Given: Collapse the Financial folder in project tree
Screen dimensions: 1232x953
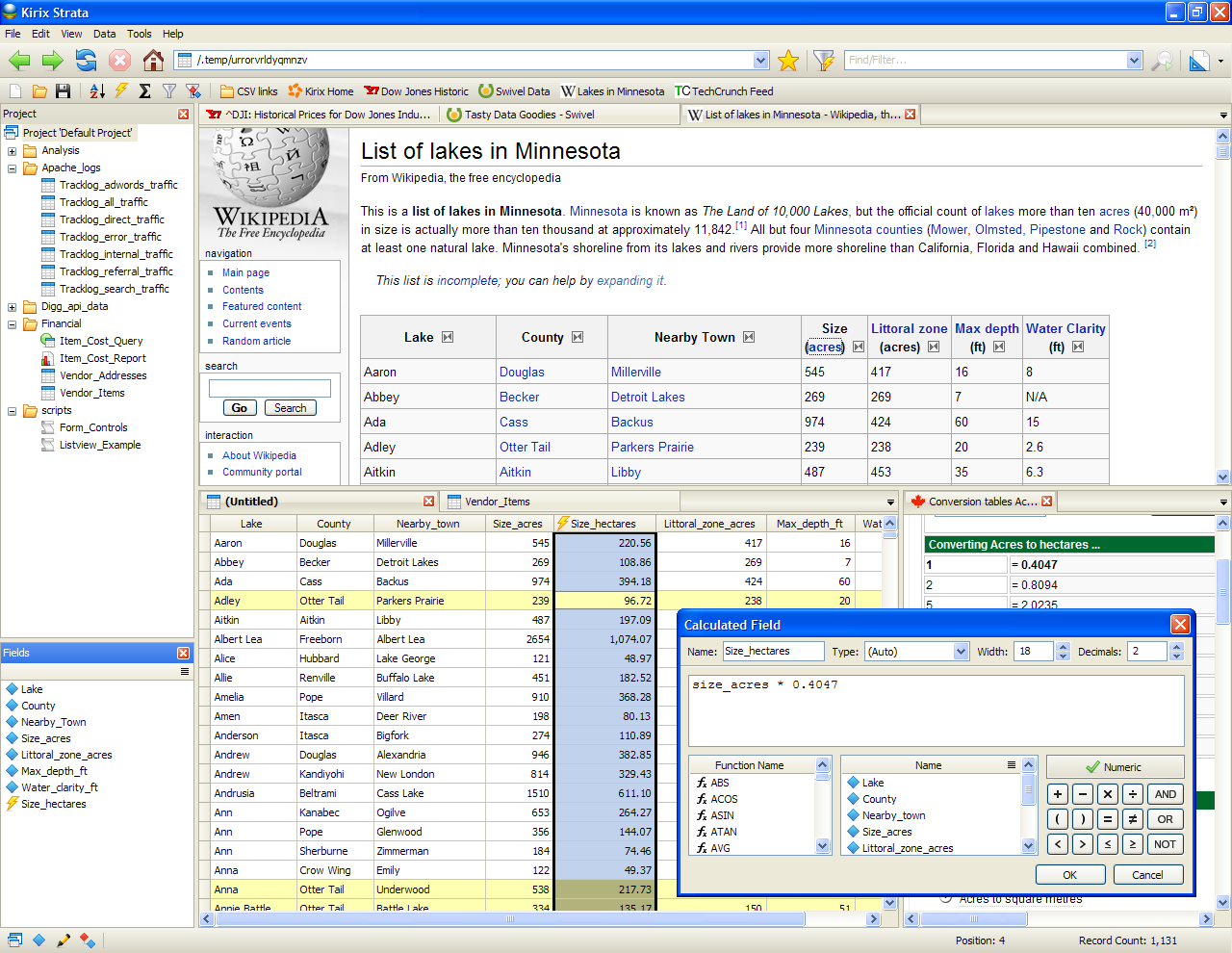Looking at the screenshot, I should pos(12,324).
